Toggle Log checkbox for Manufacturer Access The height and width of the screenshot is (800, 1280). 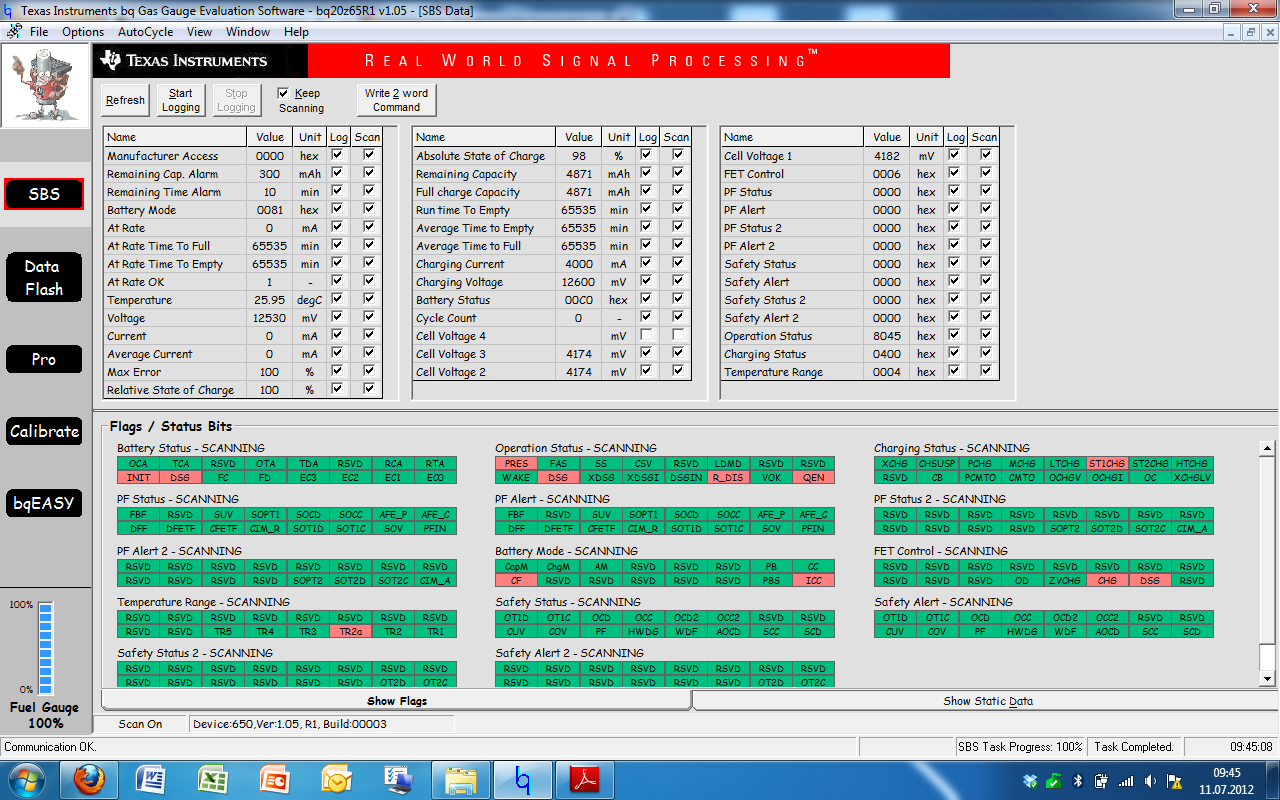[x=338, y=155]
